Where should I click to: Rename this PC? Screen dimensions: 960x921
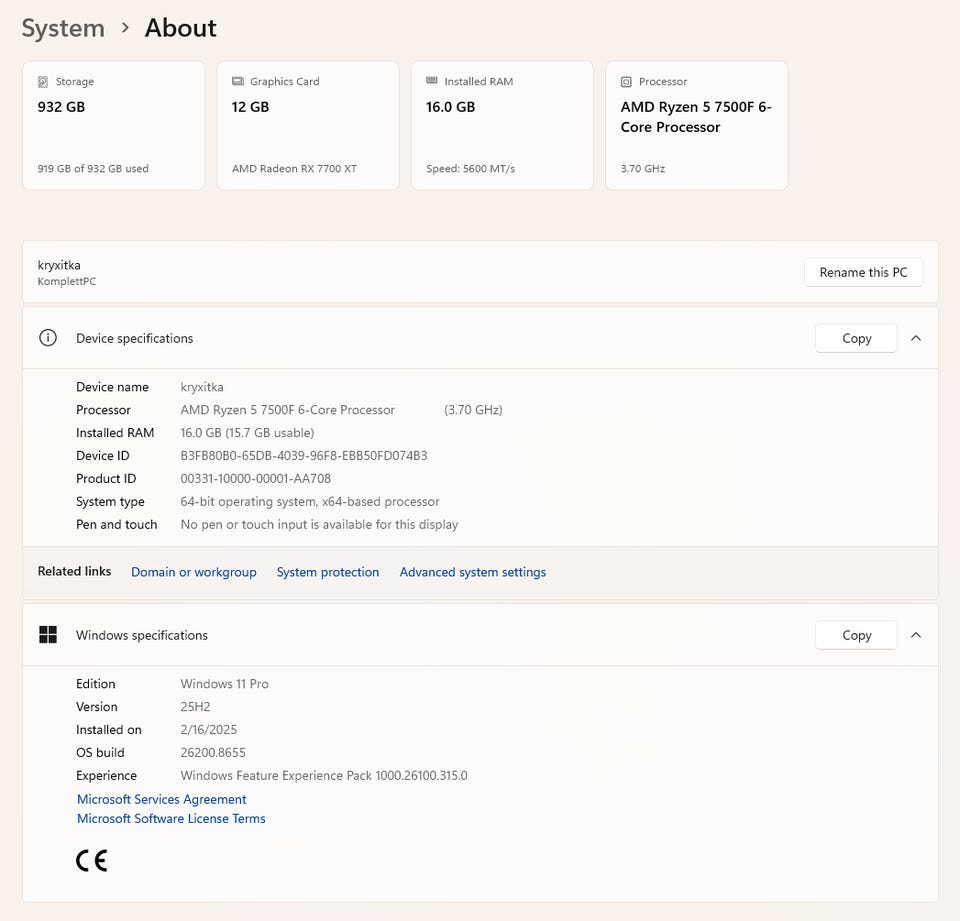(x=863, y=273)
